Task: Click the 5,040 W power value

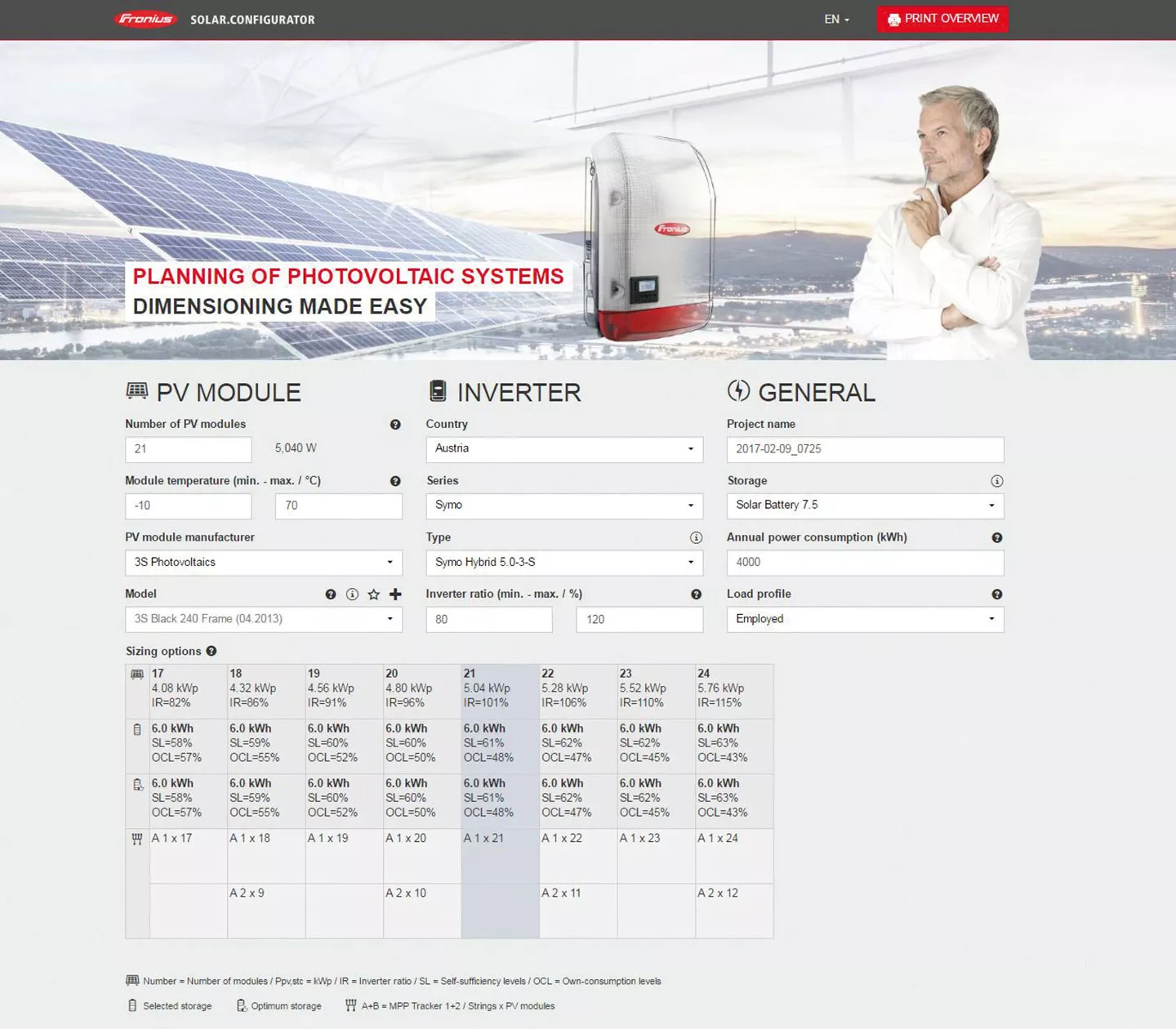Action: [x=296, y=448]
